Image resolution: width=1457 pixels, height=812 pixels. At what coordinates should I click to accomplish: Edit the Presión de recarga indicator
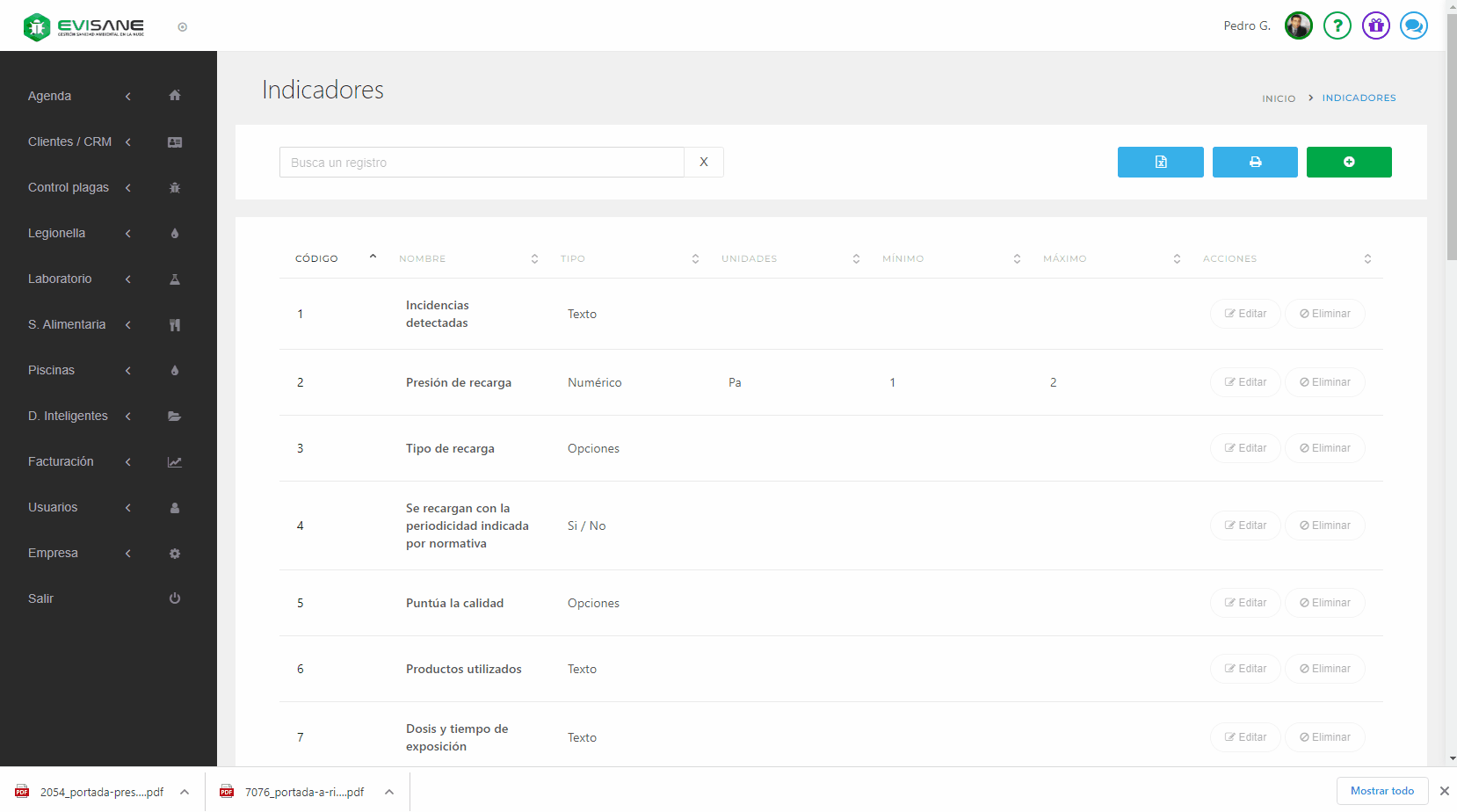1244,382
